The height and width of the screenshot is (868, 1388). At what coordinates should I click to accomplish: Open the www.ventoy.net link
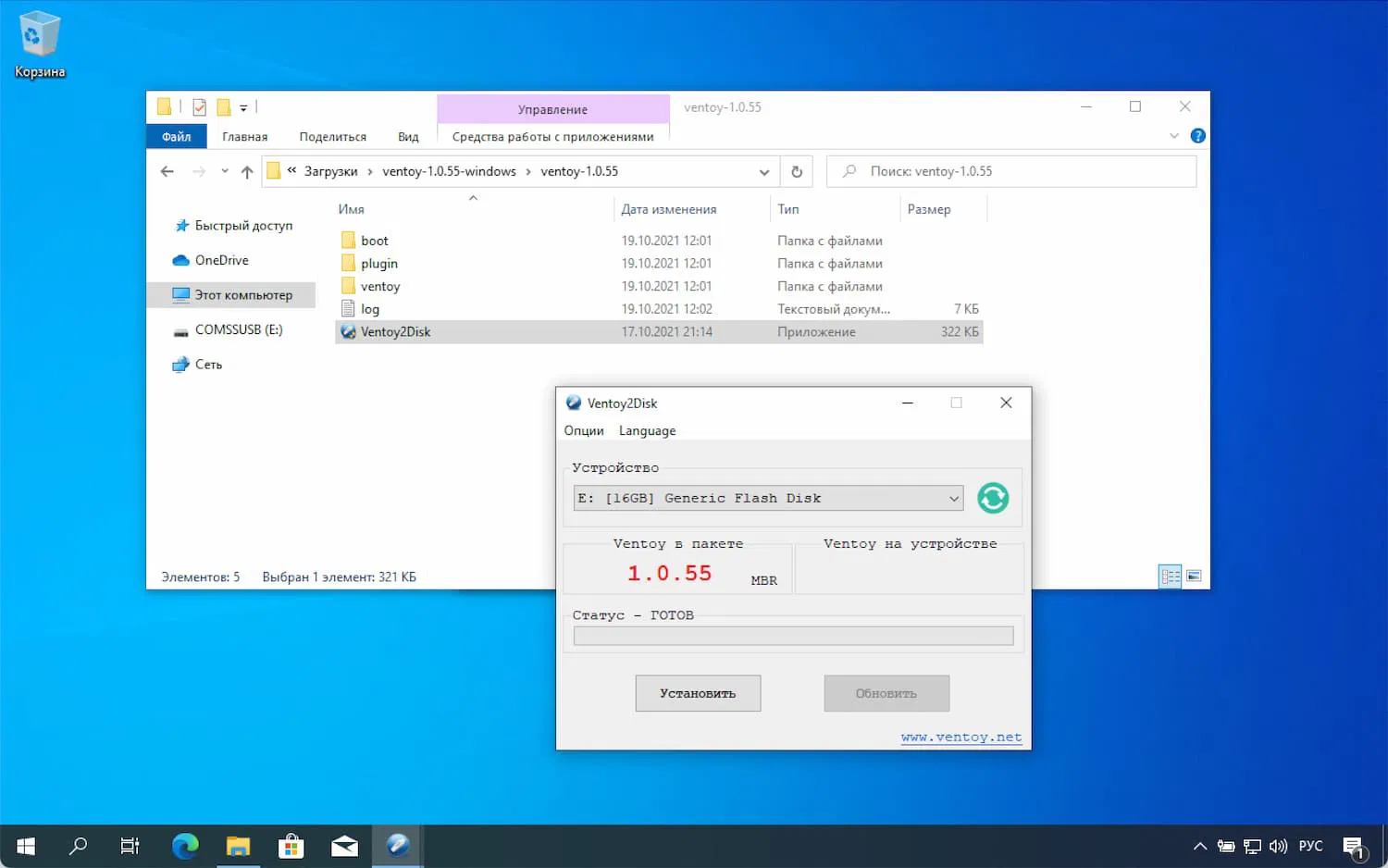[960, 738]
